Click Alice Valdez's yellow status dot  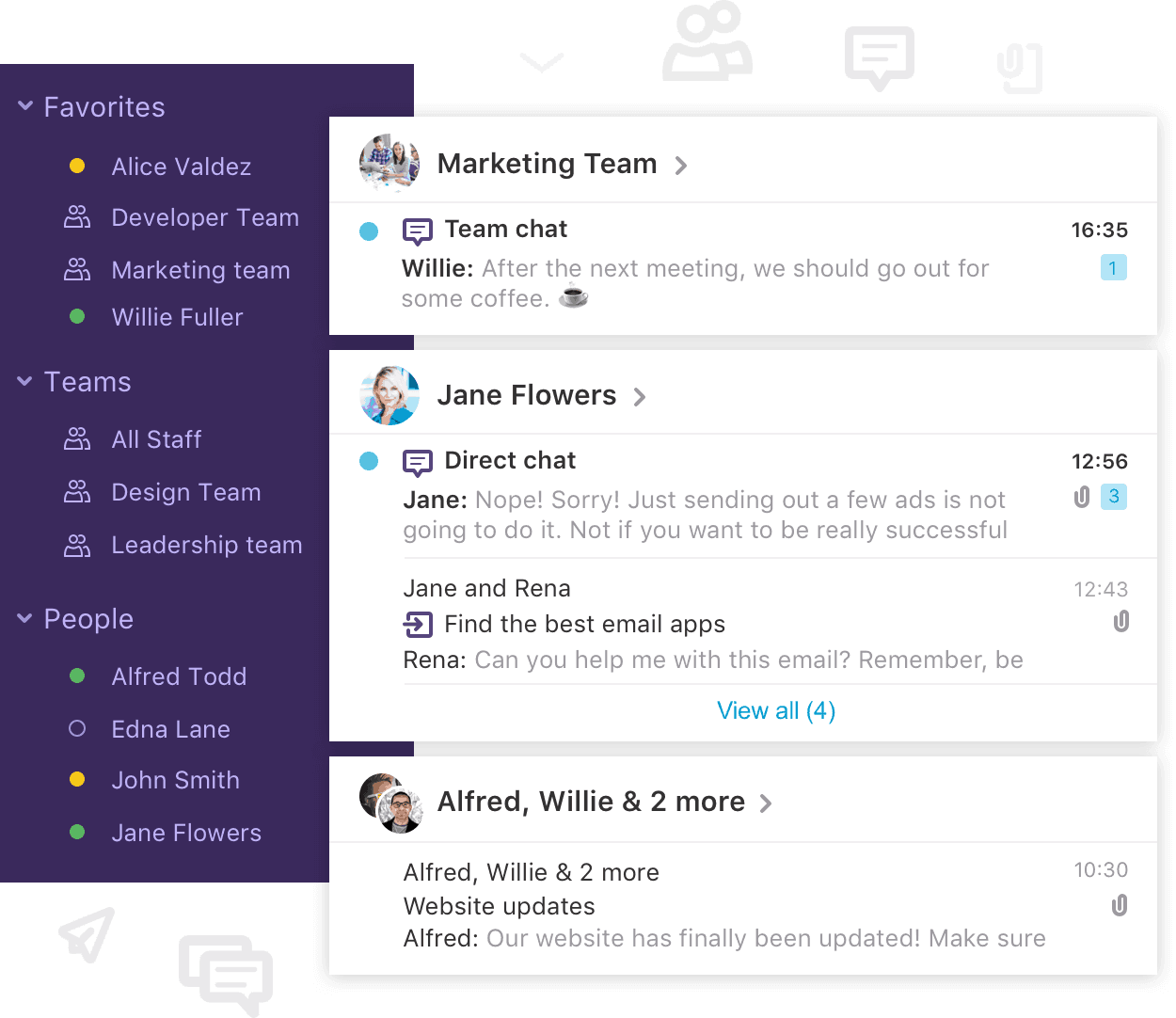pos(77,166)
